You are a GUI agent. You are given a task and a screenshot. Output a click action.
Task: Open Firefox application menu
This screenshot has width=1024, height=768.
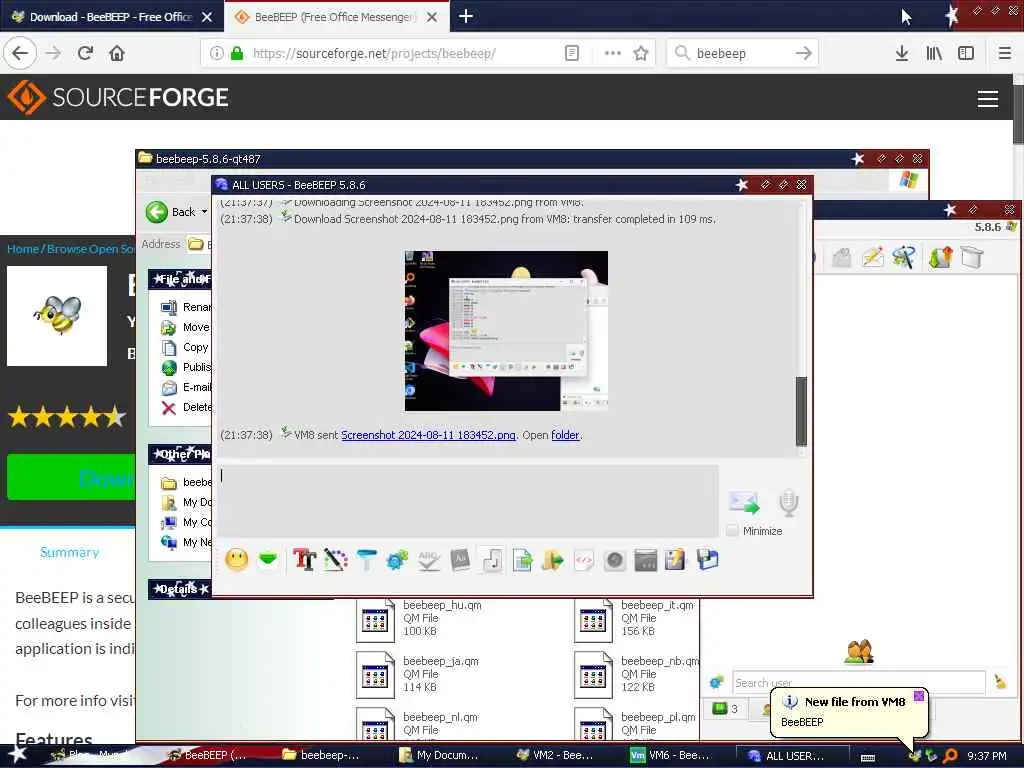(x=1005, y=54)
